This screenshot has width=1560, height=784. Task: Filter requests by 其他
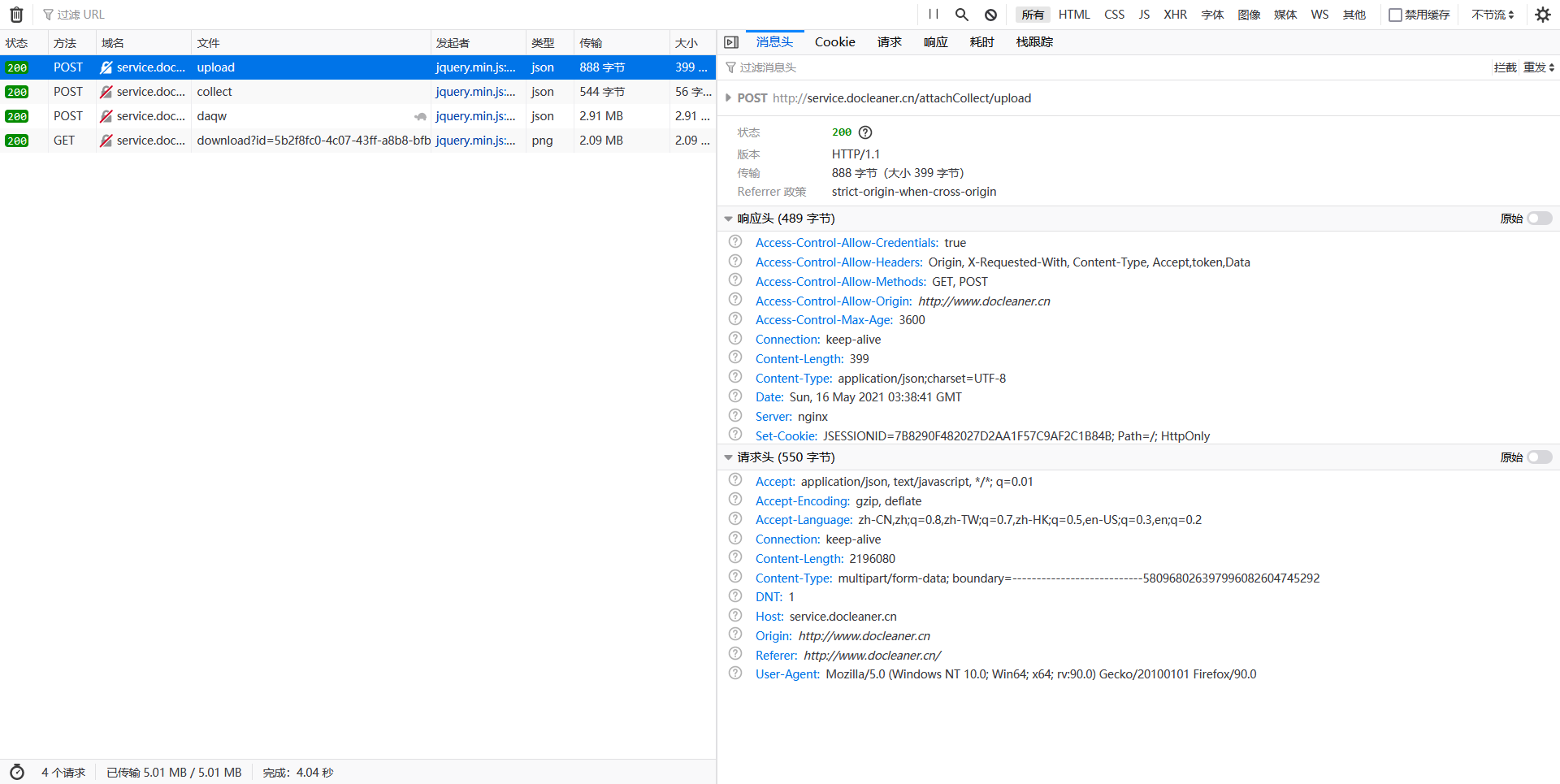click(1354, 15)
